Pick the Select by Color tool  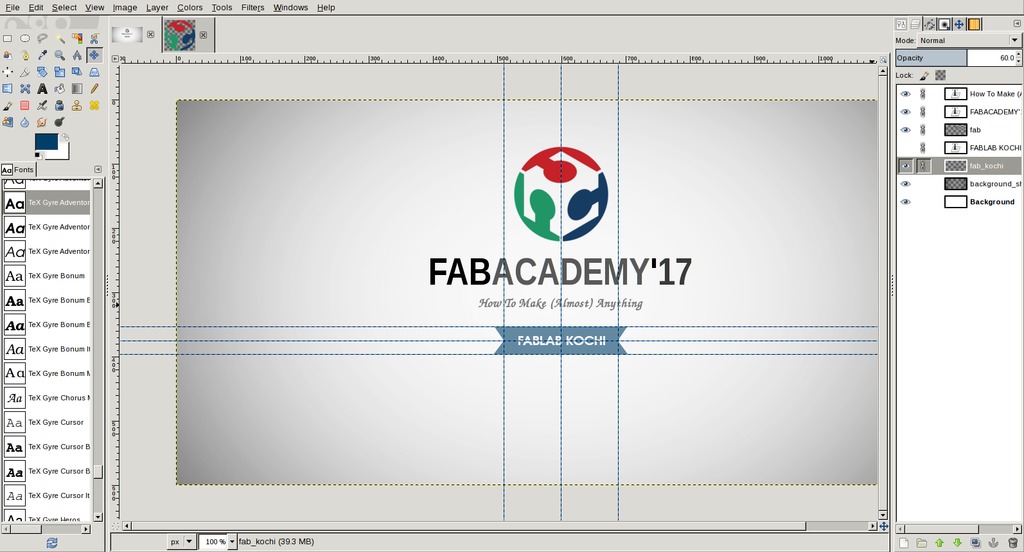[77, 38]
